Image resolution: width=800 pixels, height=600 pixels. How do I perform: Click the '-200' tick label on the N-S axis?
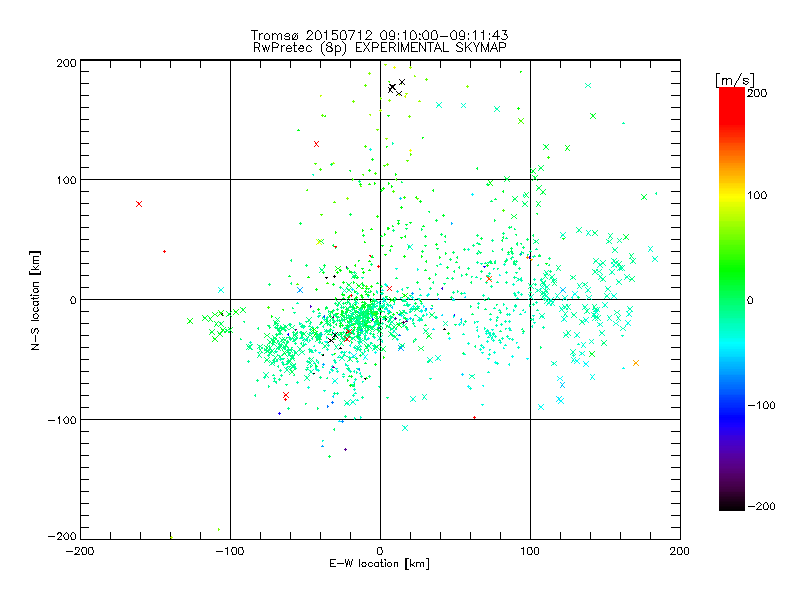tap(62, 536)
